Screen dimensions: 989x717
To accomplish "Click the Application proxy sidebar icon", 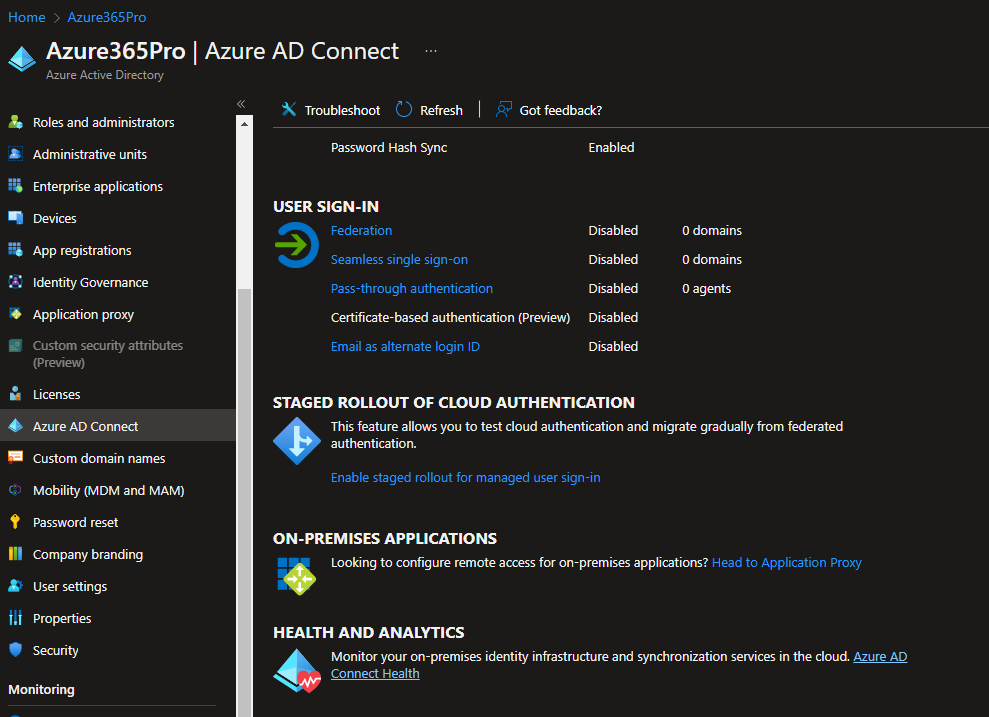I will pos(16,314).
